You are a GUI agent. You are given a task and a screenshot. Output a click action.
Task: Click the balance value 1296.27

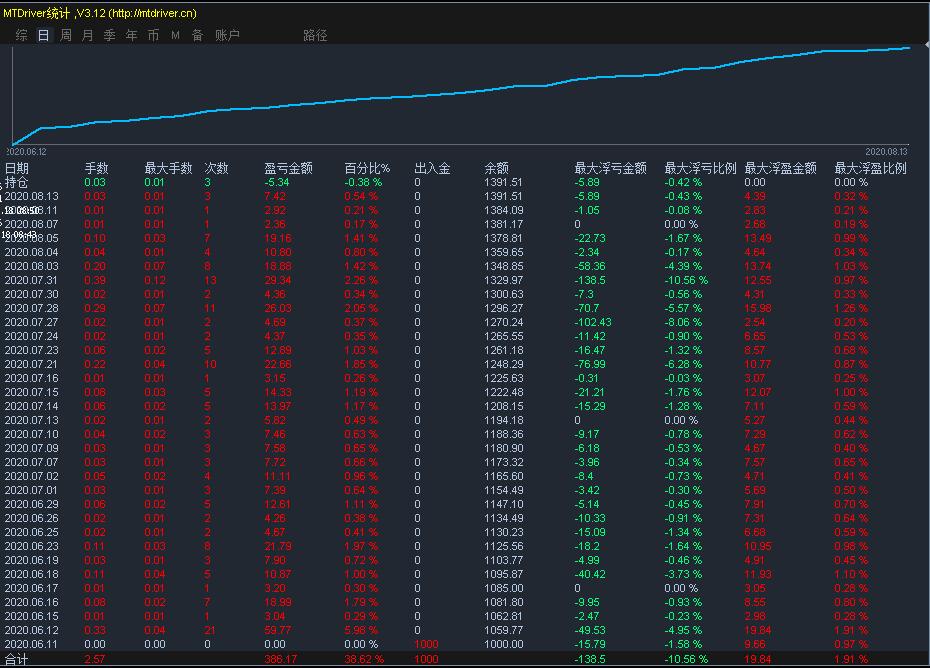pyautogui.click(x=504, y=308)
